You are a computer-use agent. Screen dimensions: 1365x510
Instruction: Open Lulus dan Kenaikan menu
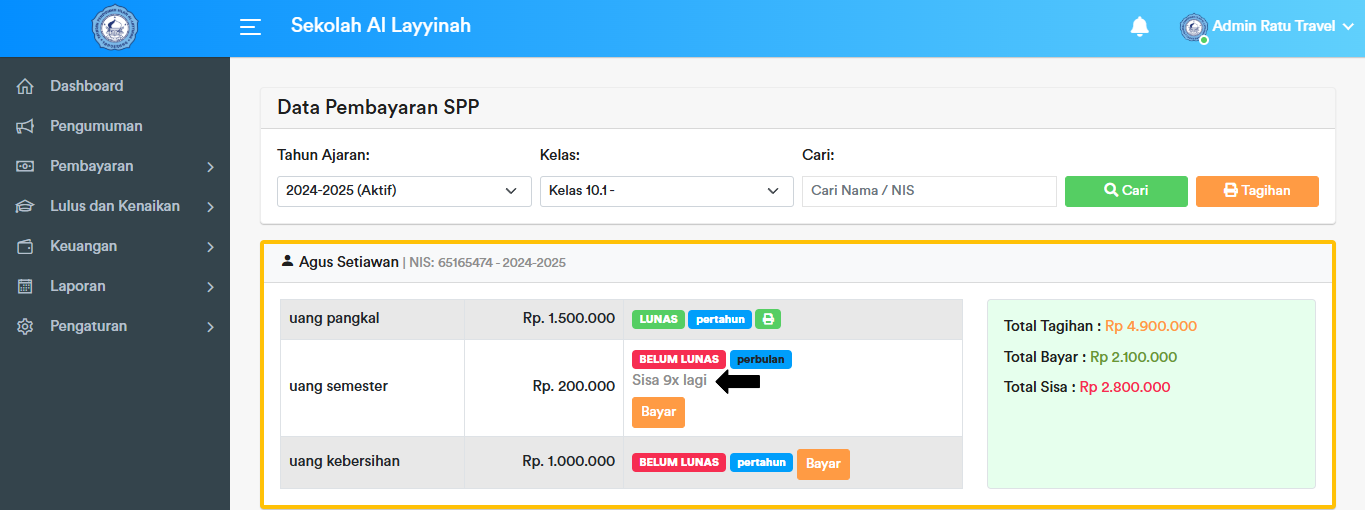[115, 206]
